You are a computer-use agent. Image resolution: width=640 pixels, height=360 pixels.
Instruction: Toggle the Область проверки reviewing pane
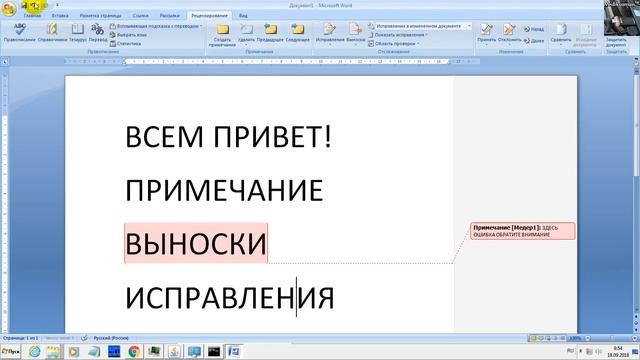[392, 44]
